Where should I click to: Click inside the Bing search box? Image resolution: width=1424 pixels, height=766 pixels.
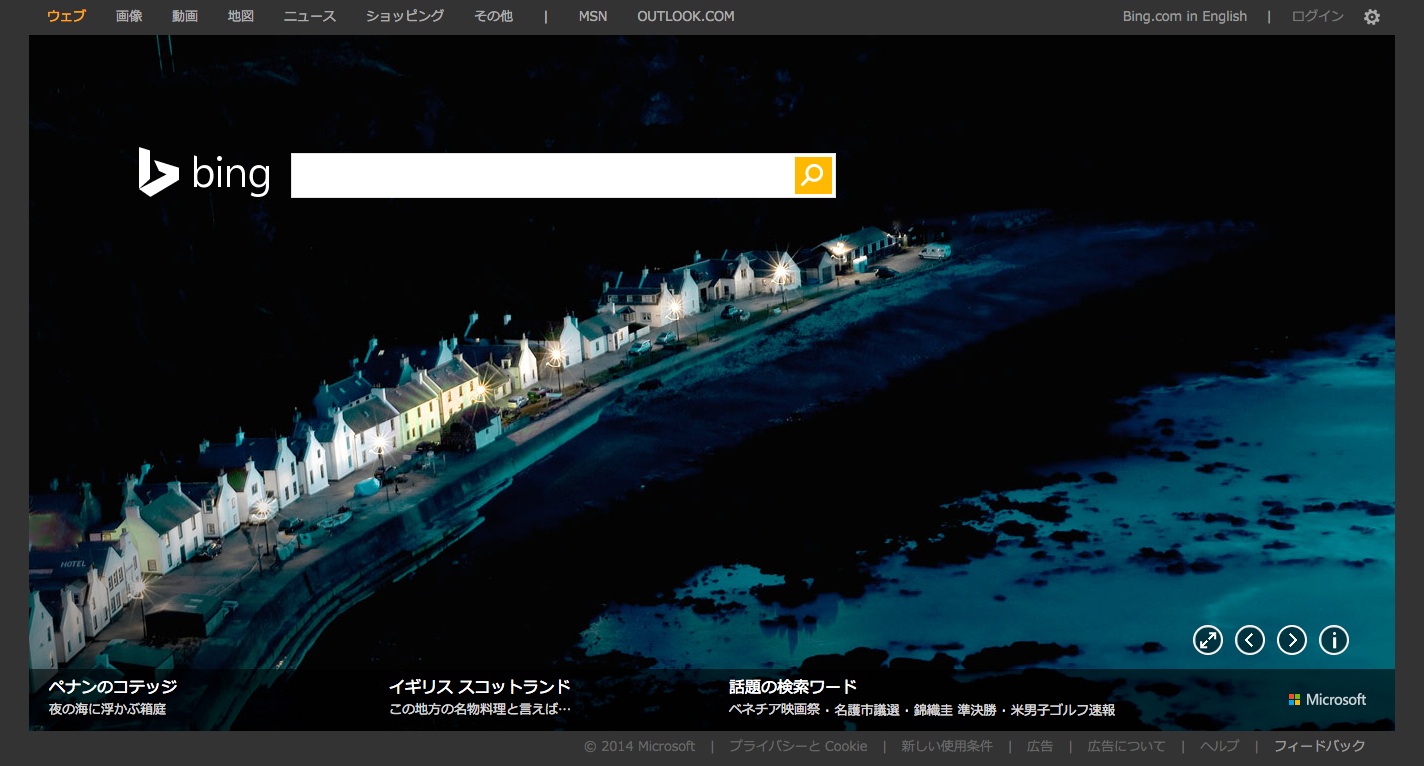[541, 175]
